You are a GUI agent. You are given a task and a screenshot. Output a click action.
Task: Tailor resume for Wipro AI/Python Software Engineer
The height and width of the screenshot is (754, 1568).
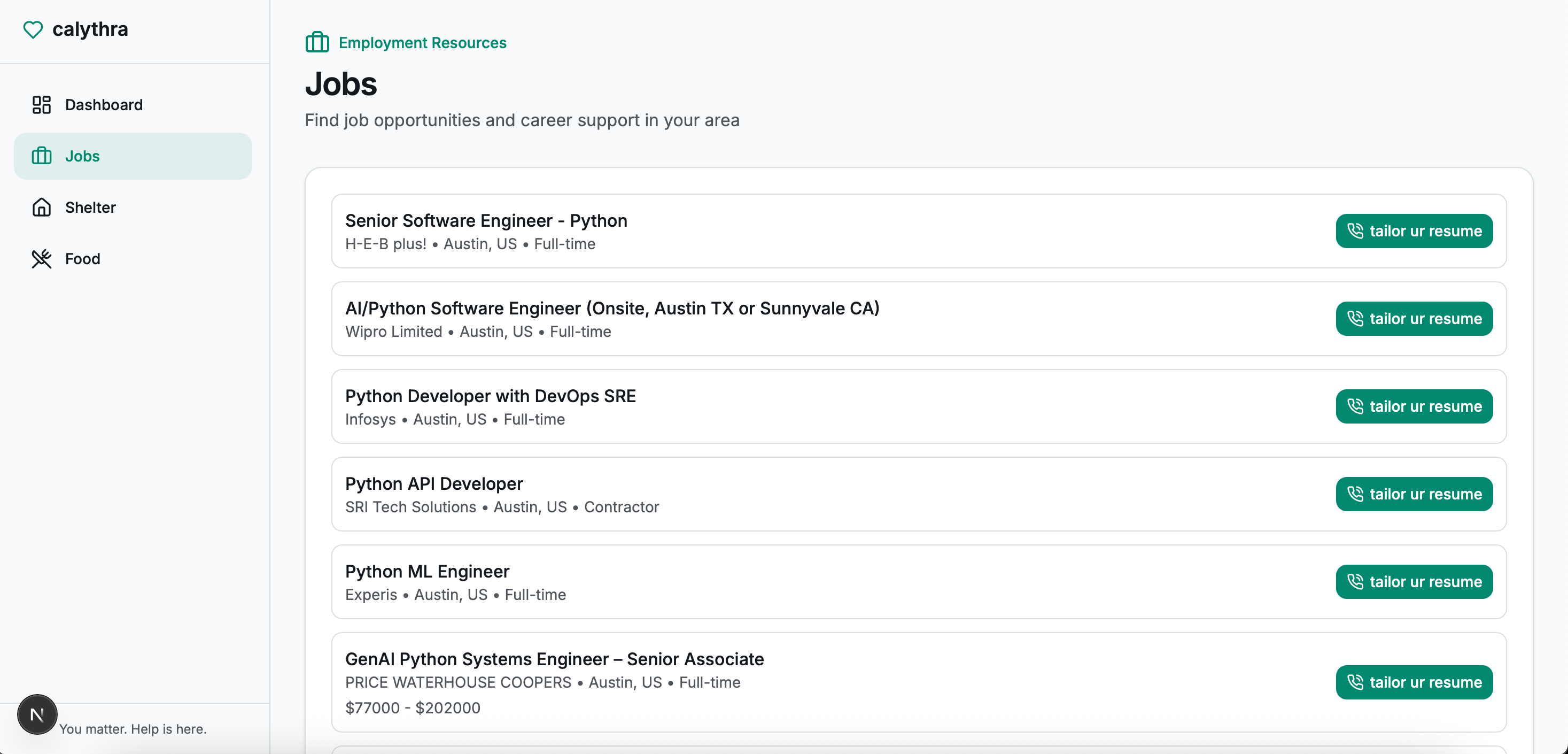point(1414,319)
